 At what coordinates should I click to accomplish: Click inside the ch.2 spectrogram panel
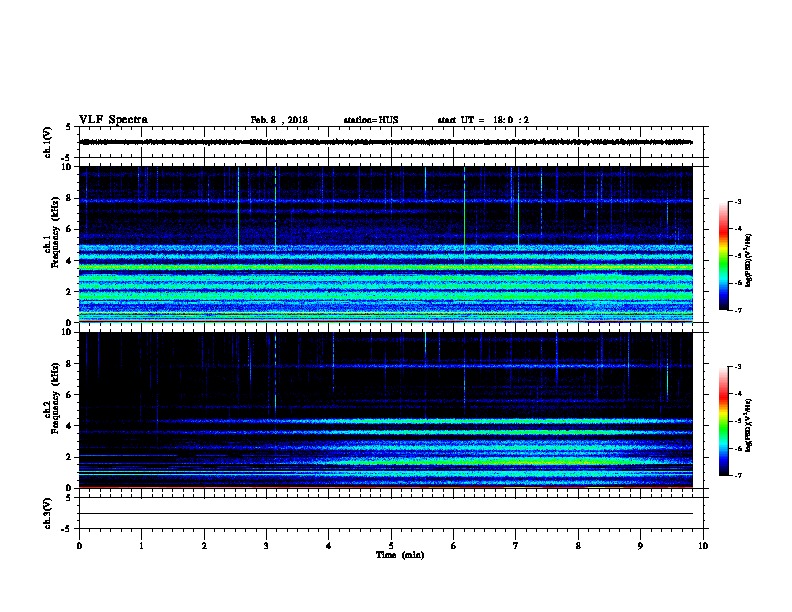click(386, 410)
